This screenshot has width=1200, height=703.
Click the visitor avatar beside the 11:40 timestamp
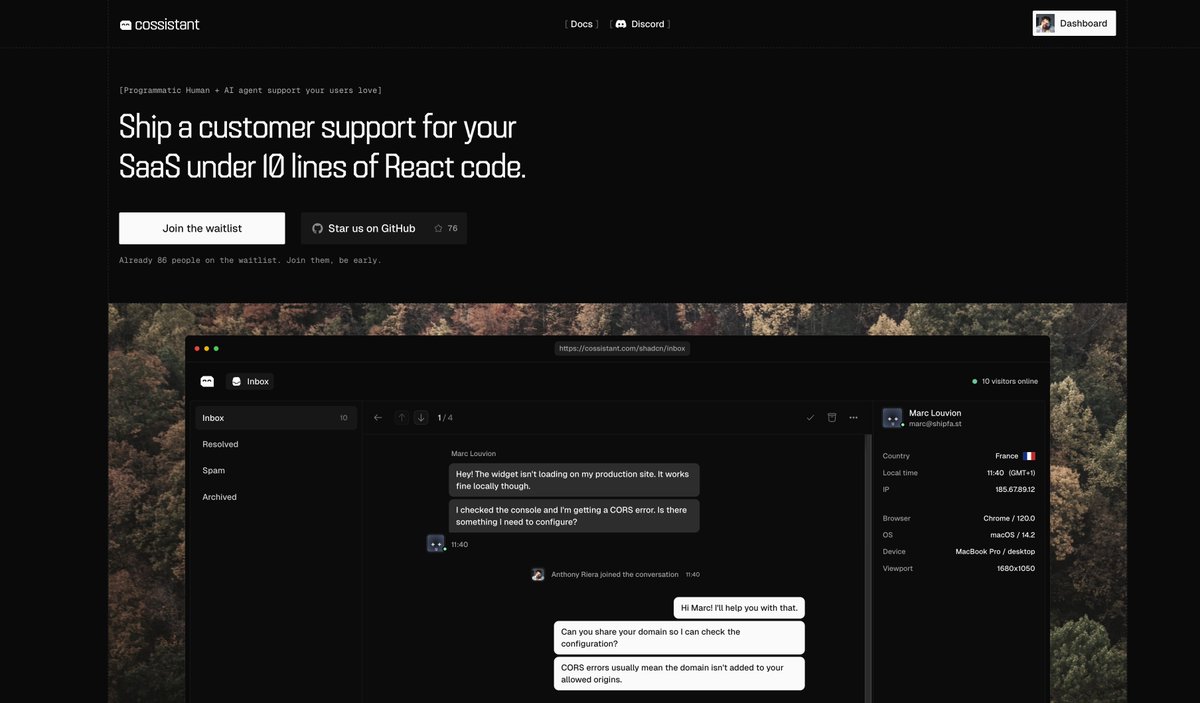(435, 543)
